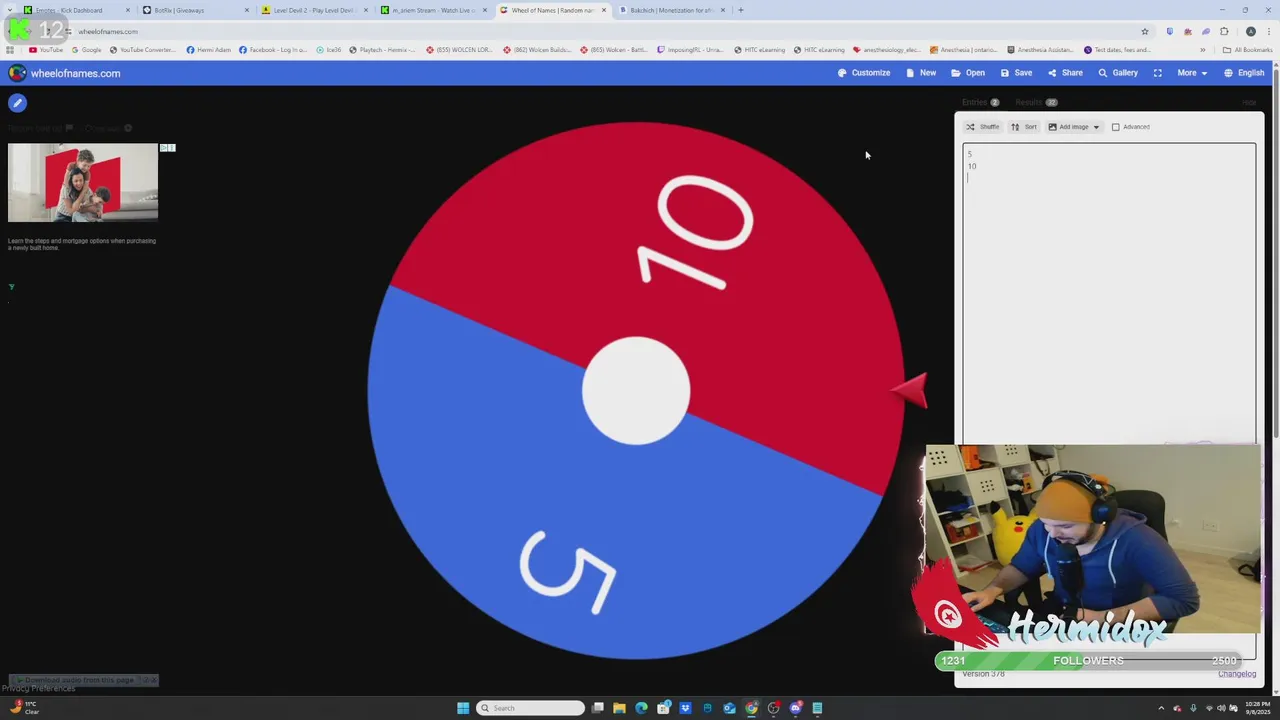Toggle fullscreen mode icon
This screenshot has height=720, width=1280.
1157,73
